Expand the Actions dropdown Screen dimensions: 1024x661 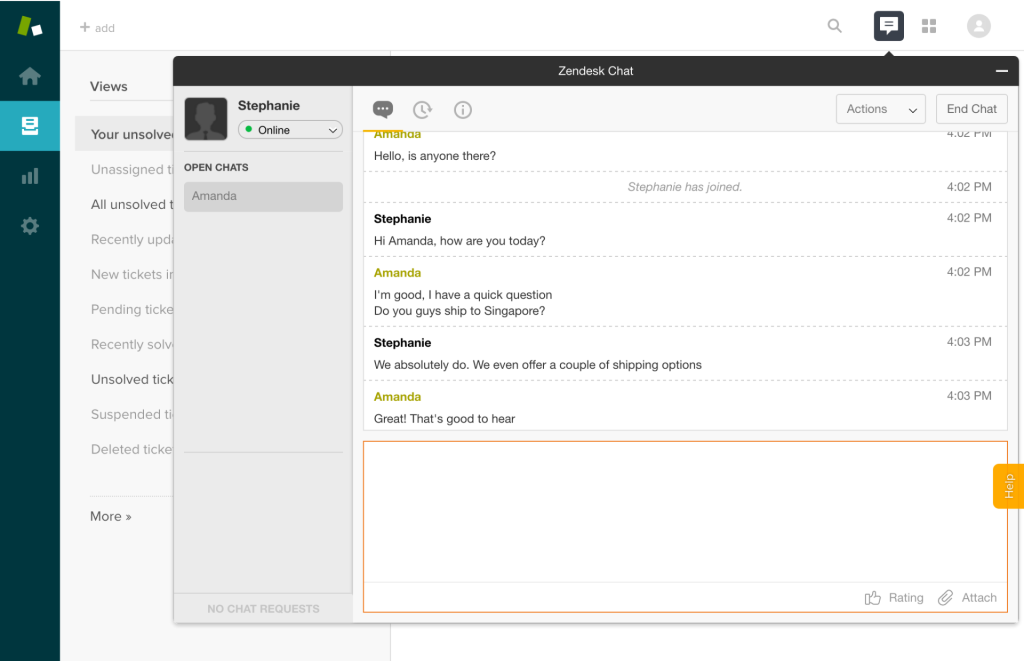click(880, 109)
